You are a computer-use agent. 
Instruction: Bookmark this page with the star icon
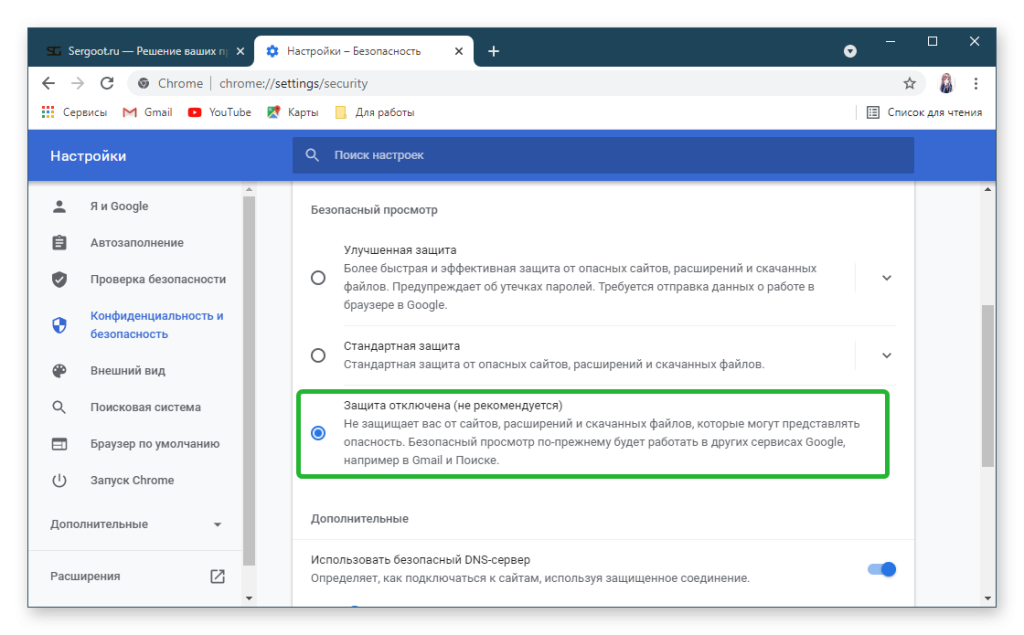[x=909, y=84]
